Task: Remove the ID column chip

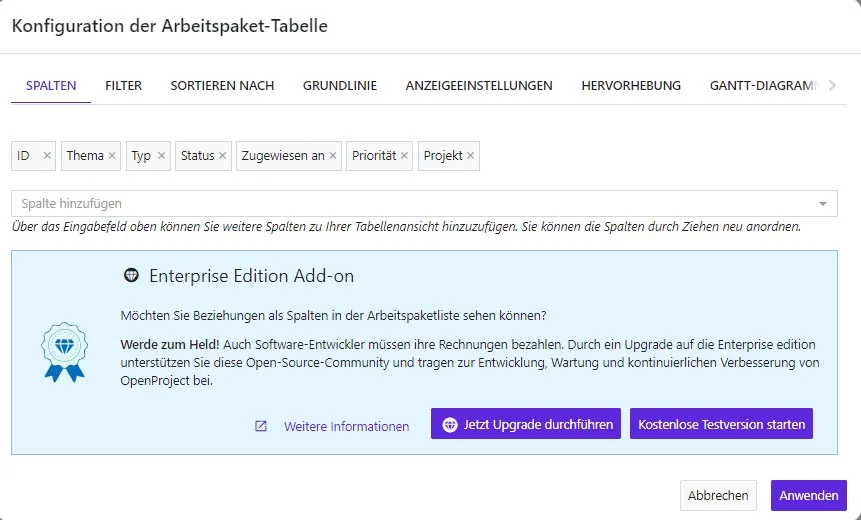Action: tap(47, 156)
